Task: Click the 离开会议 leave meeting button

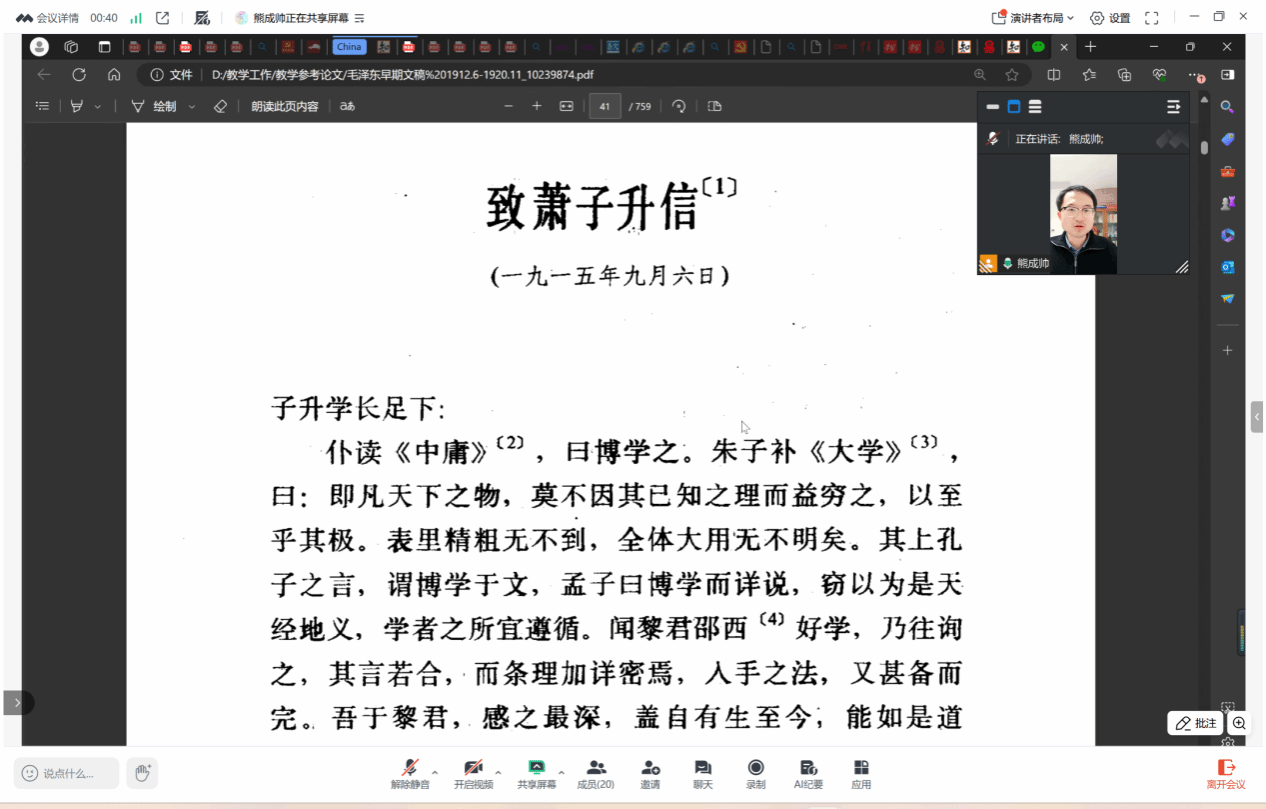Action: coord(1225,774)
